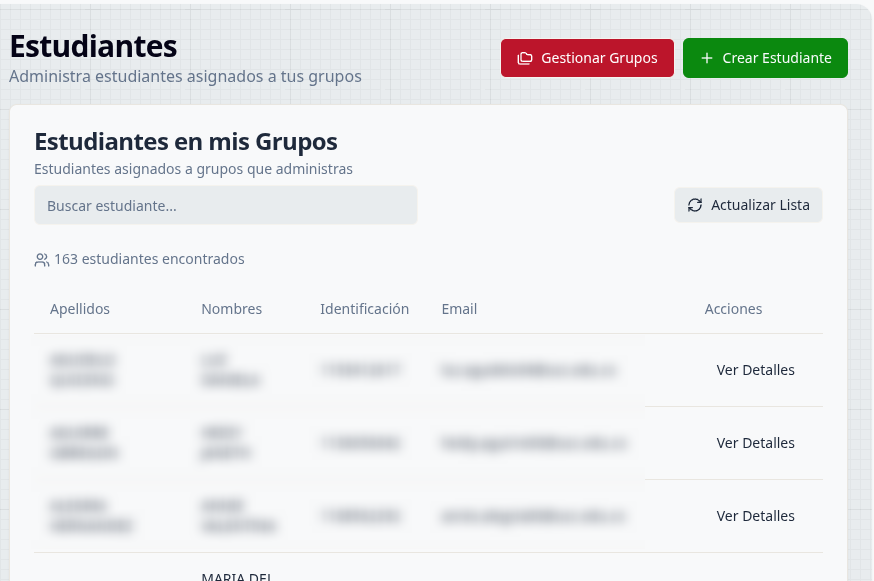Click the "Estudiantes asignados a grupos que administras" description
This screenshot has width=874, height=581.
[x=193, y=169]
